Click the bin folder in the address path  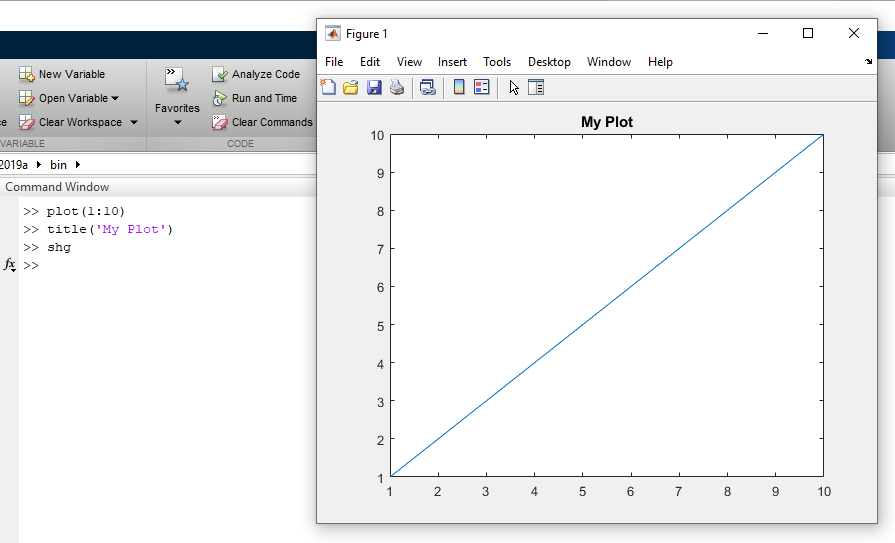coord(58,164)
